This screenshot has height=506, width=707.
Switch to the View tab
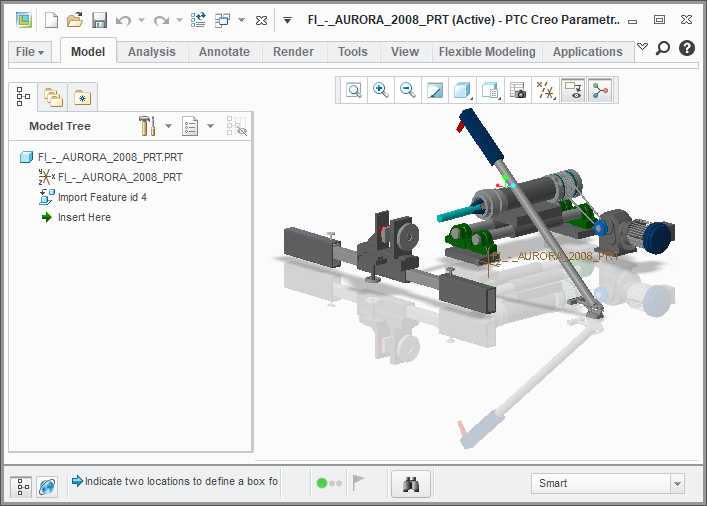click(x=405, y=52)
